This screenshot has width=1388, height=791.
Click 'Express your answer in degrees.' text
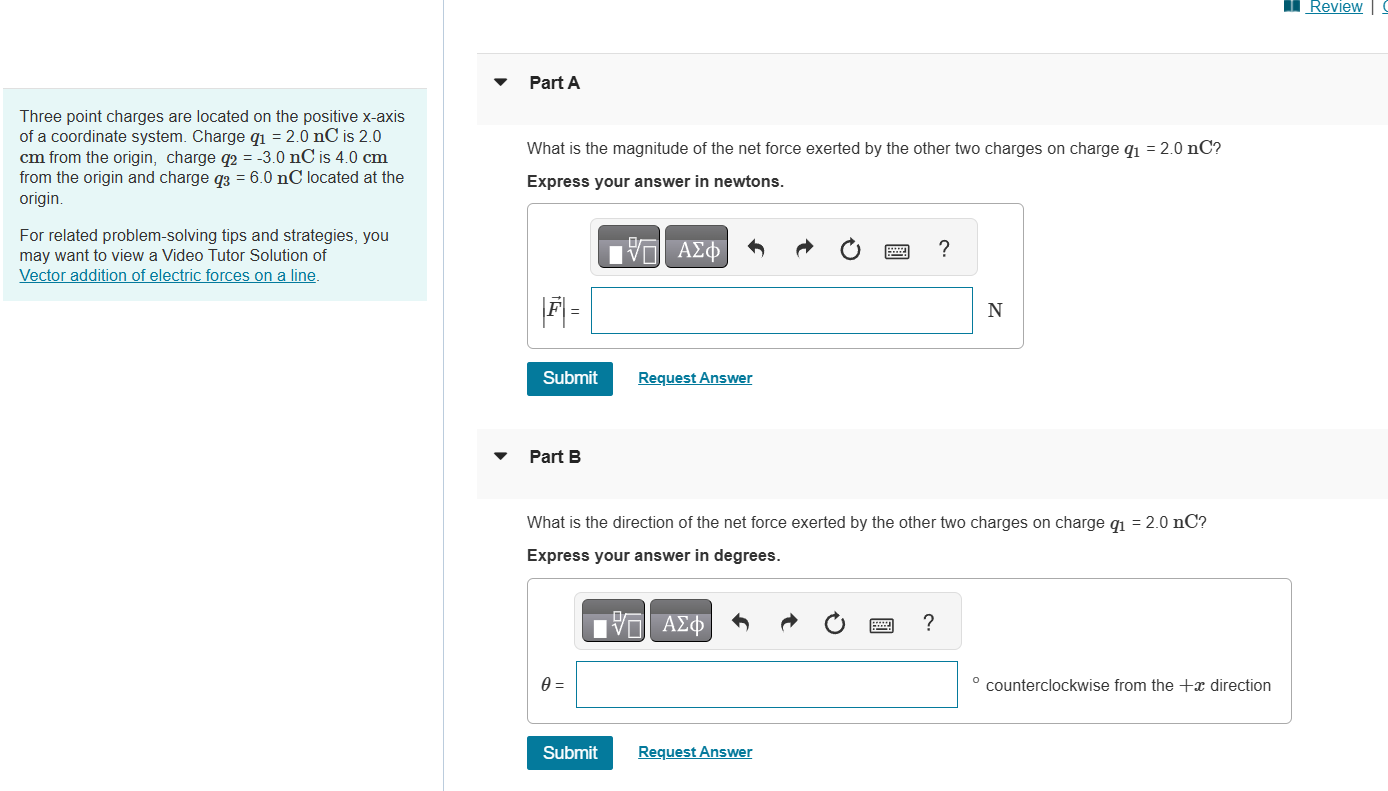click(x=654, y=556)
